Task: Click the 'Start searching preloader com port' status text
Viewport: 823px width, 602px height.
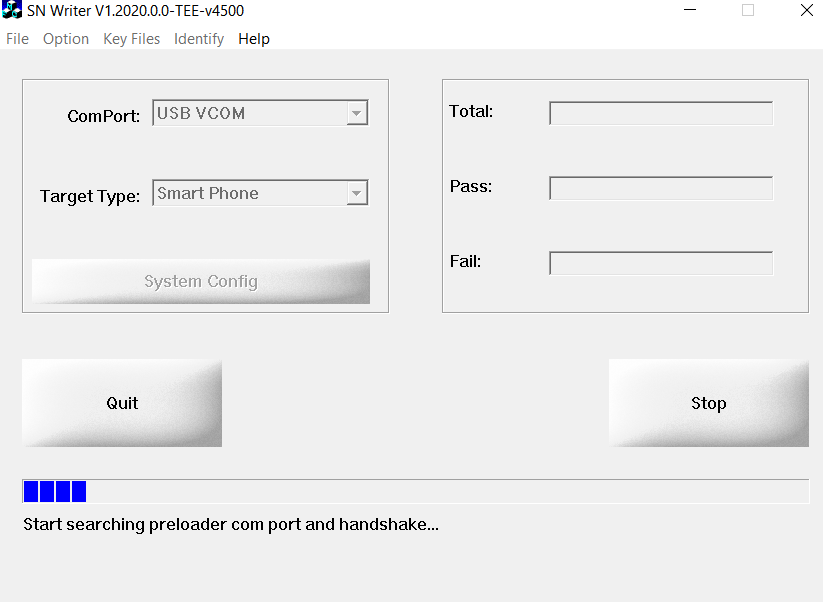Action: pos(231,524)
